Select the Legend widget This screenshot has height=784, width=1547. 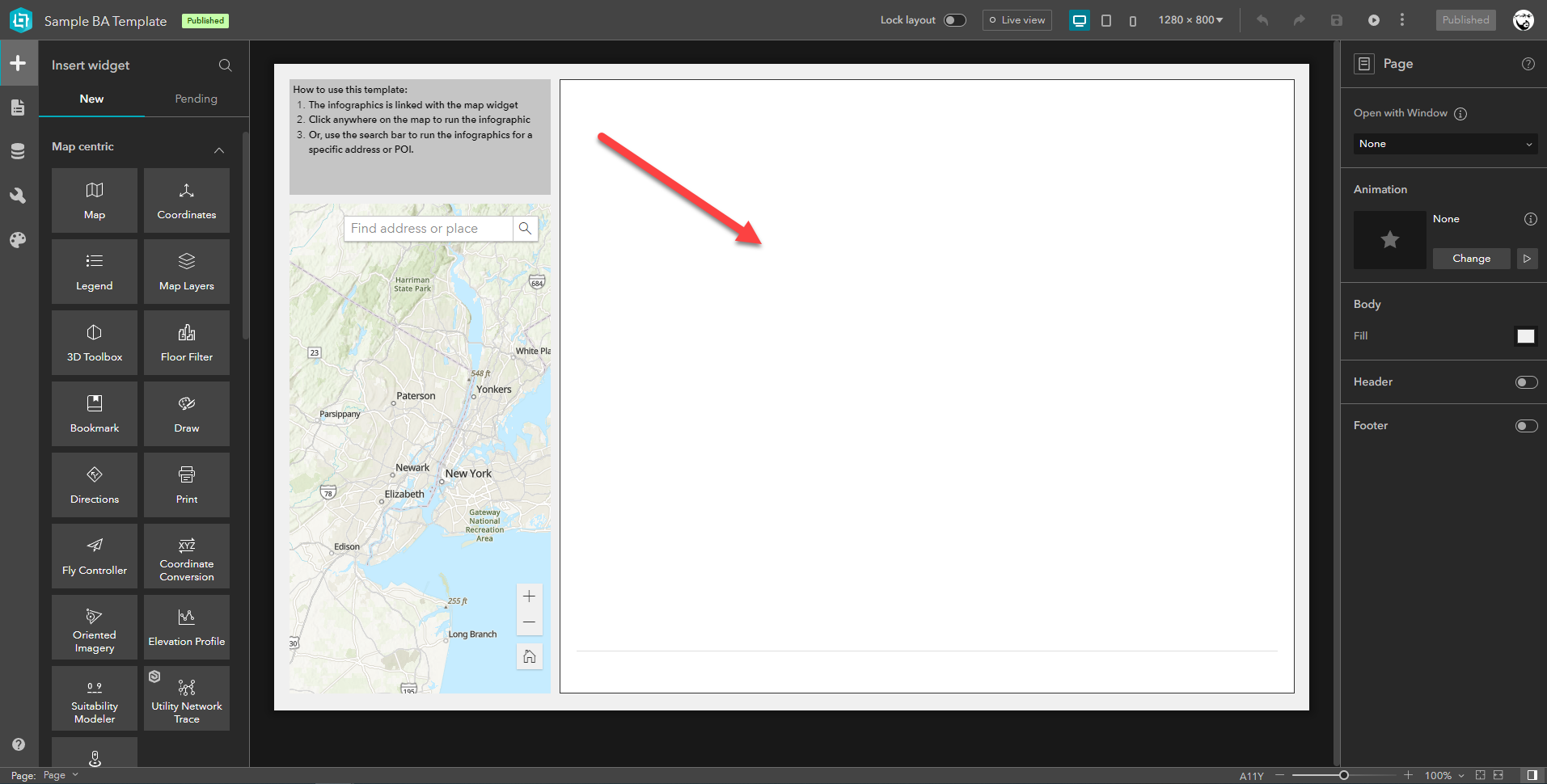pyautogui.click(x=94, y=271)
